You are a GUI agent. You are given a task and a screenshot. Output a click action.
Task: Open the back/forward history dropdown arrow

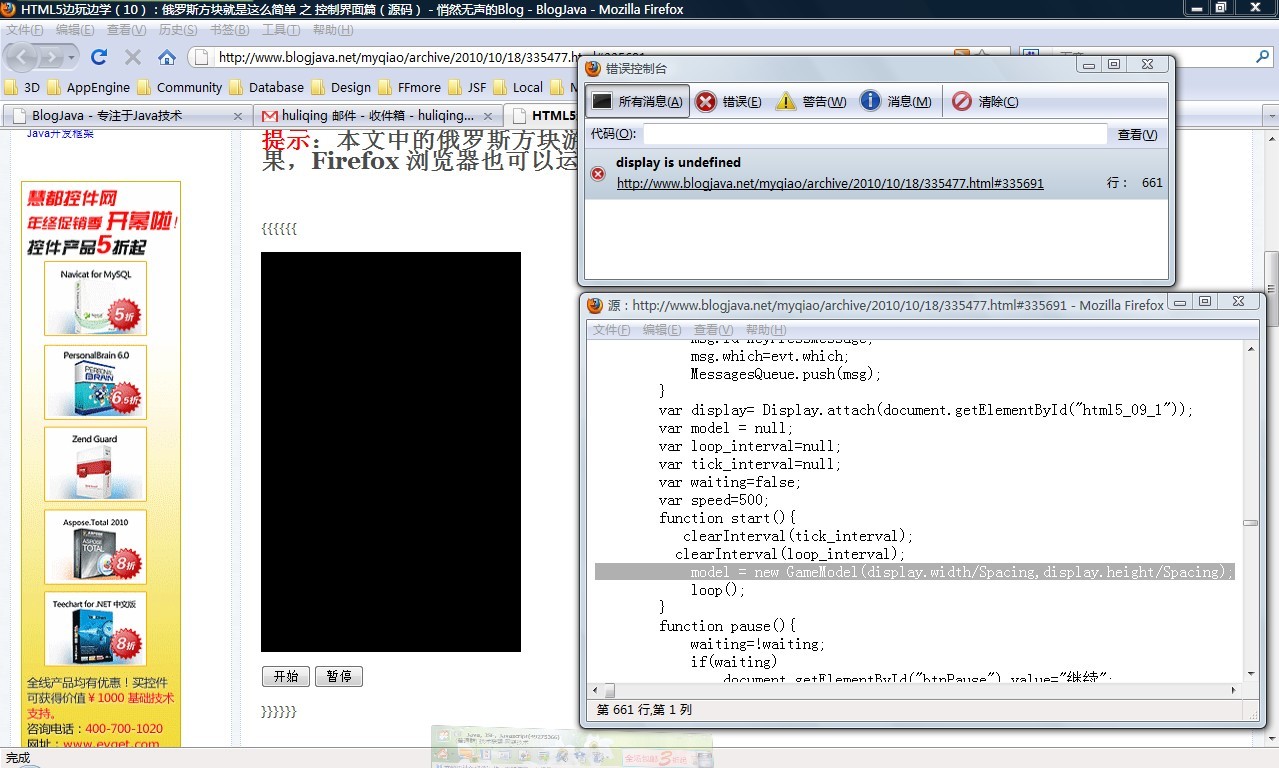(x=71, y=57)
